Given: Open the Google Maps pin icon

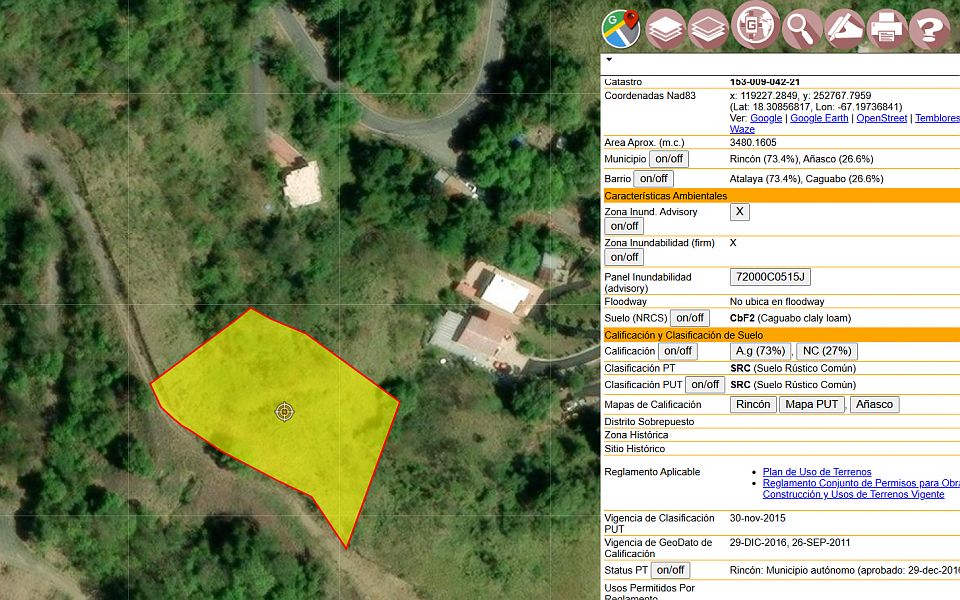Looking at the screenshot, I should 621,28.
